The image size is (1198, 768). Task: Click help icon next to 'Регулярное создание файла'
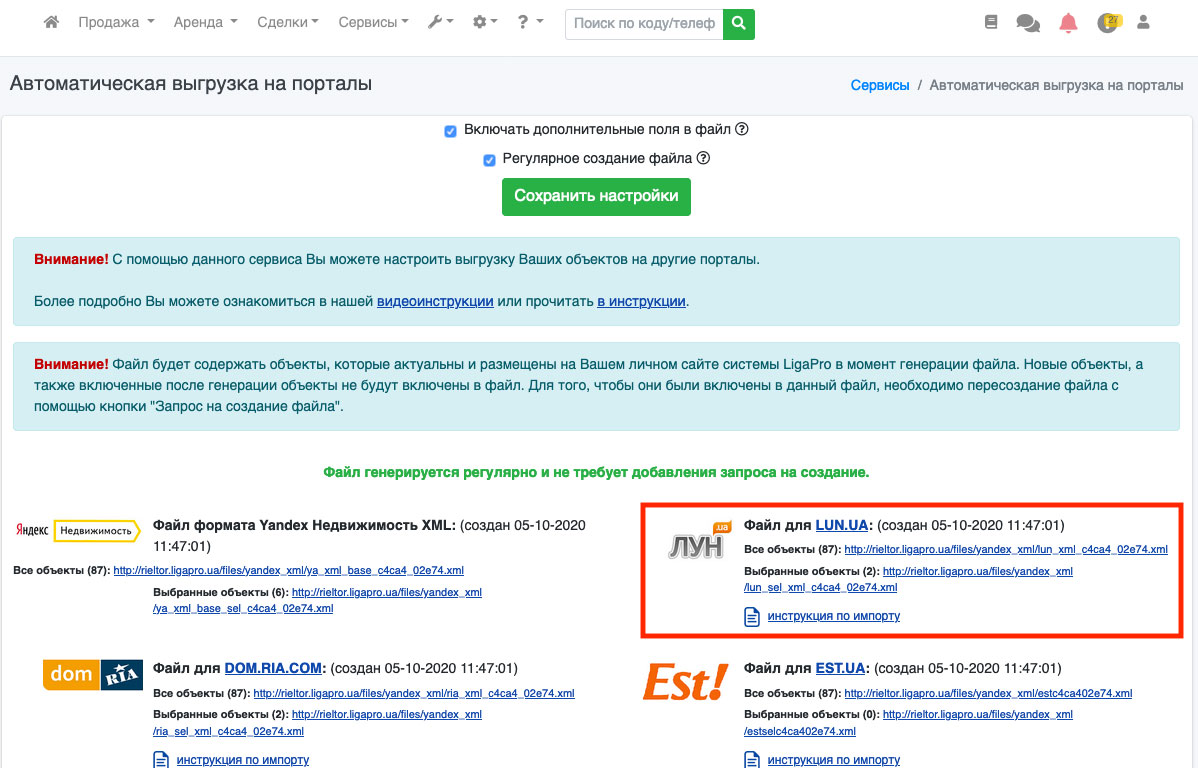703,158
